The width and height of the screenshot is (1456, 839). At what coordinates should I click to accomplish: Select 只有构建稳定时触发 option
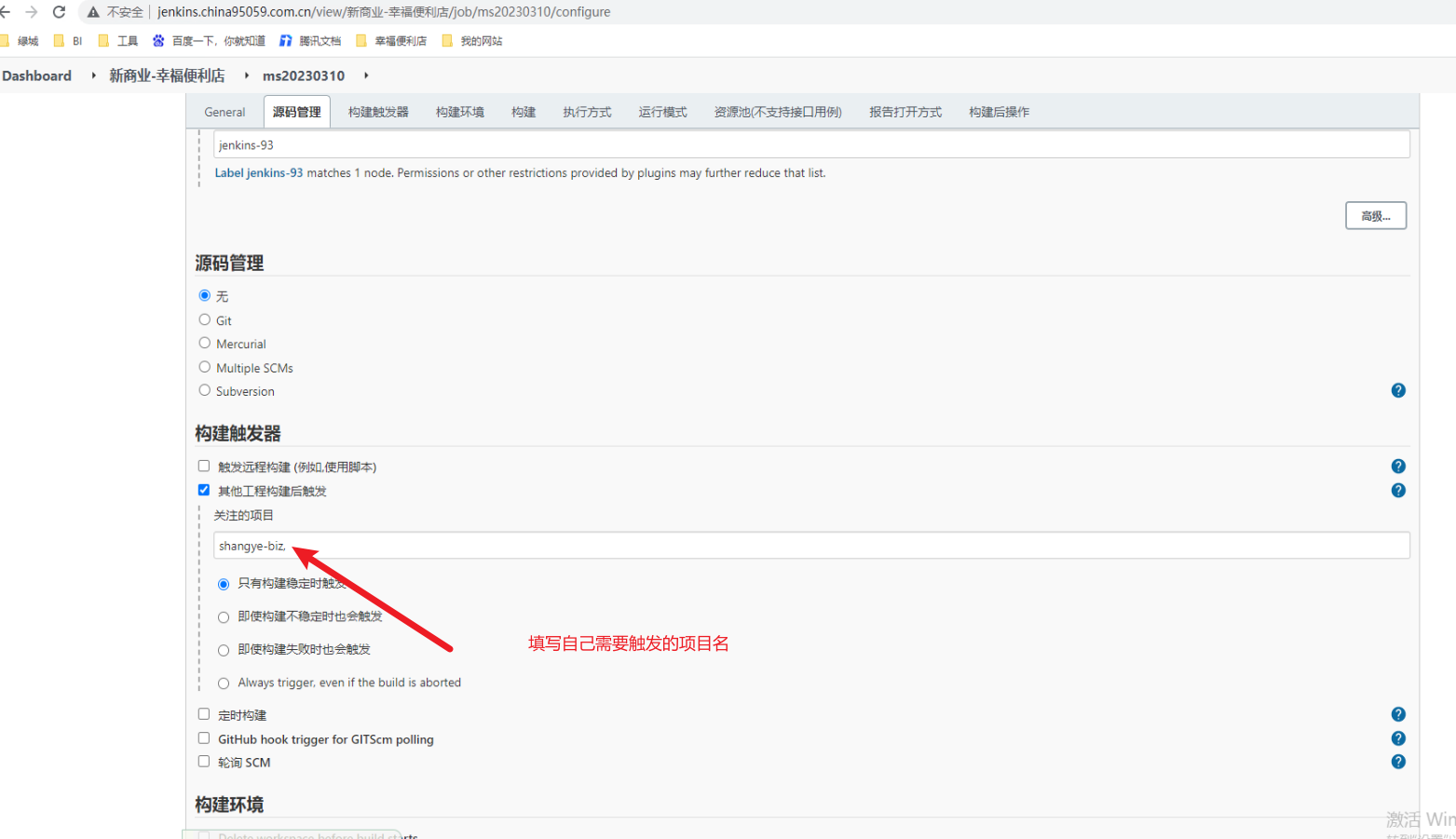[224, 584]
